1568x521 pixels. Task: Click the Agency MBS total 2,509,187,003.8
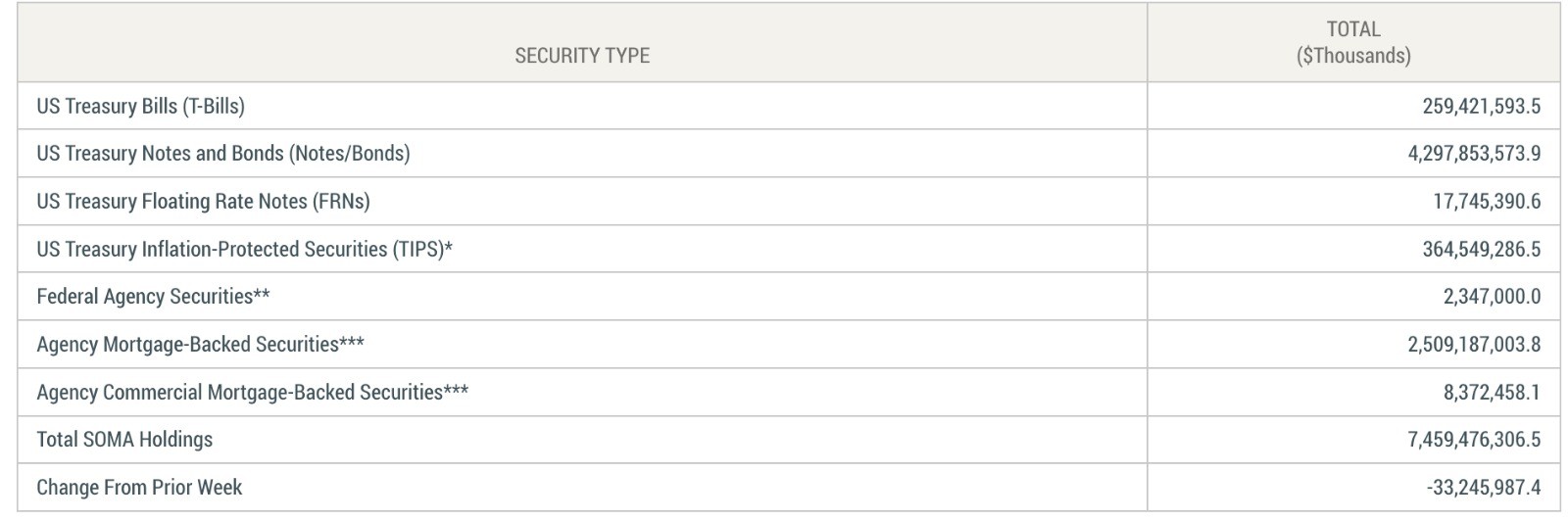point(1474,345)
